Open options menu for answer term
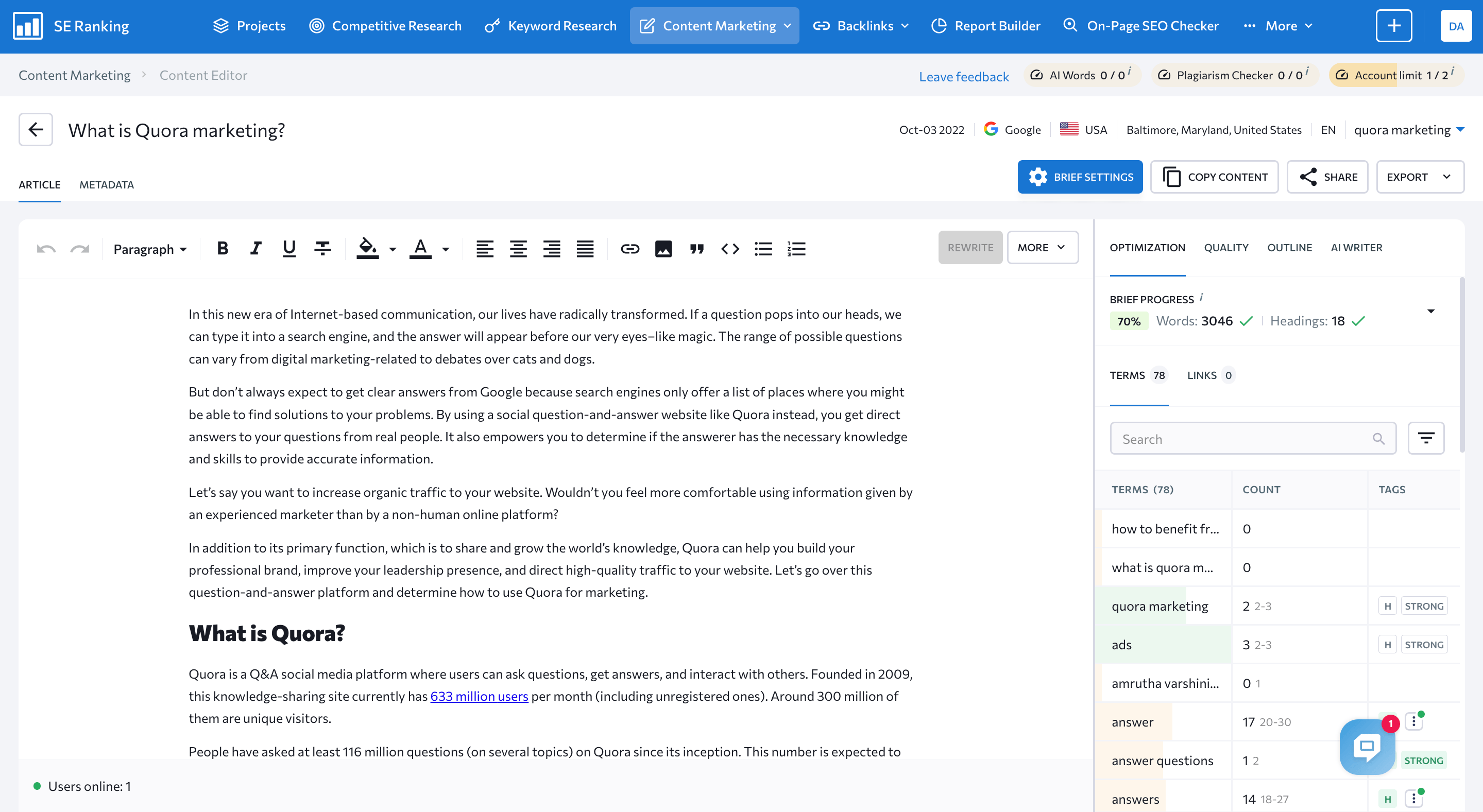Image resolution: width=1483 pixels, height=812 pixels. (1414, 722)
